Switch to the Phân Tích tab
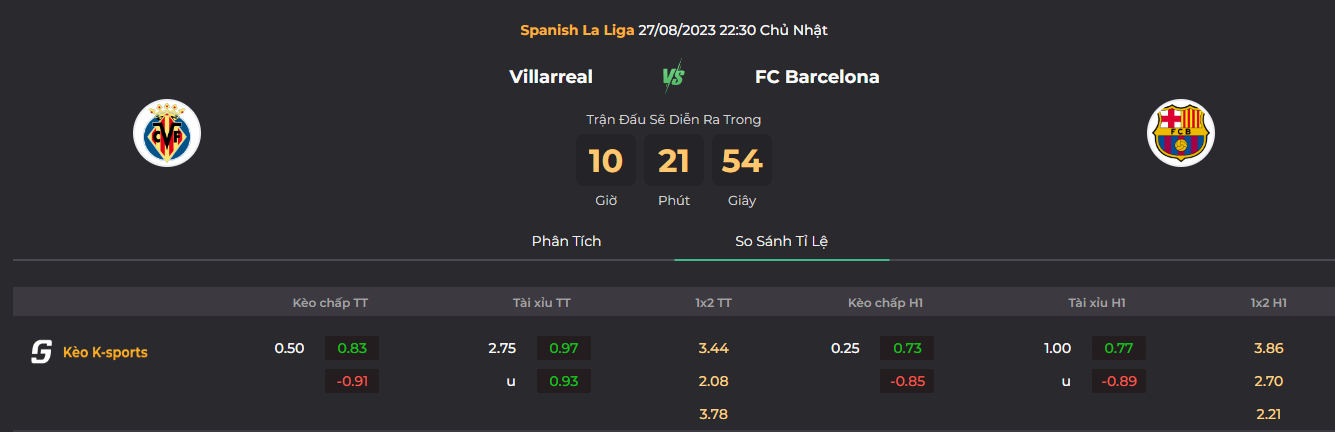The height and width of the screenshot is (432, 1335). (x=567, y=241)
